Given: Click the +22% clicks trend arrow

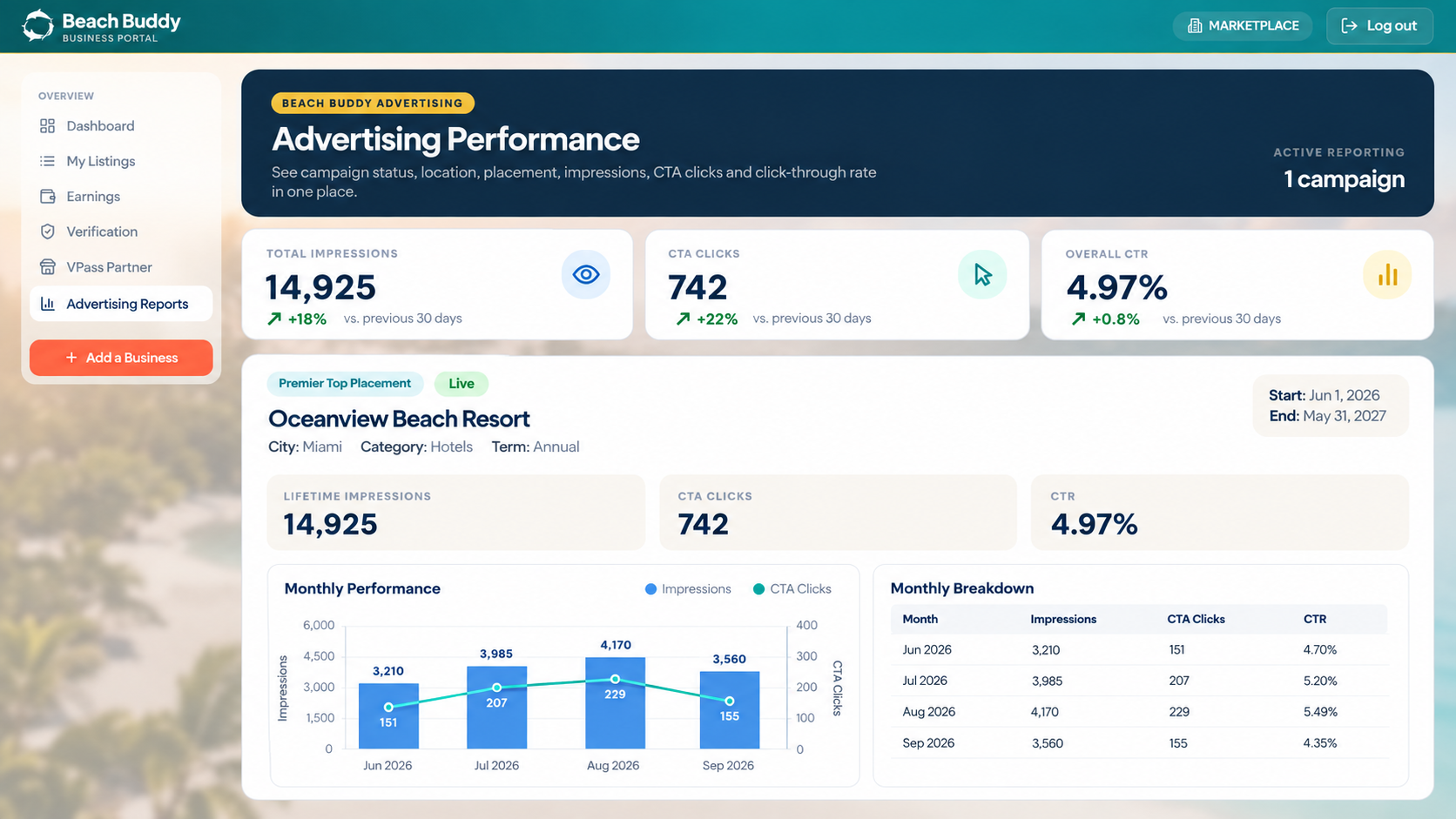Looking at the screenshot, I should coord(683,319).
